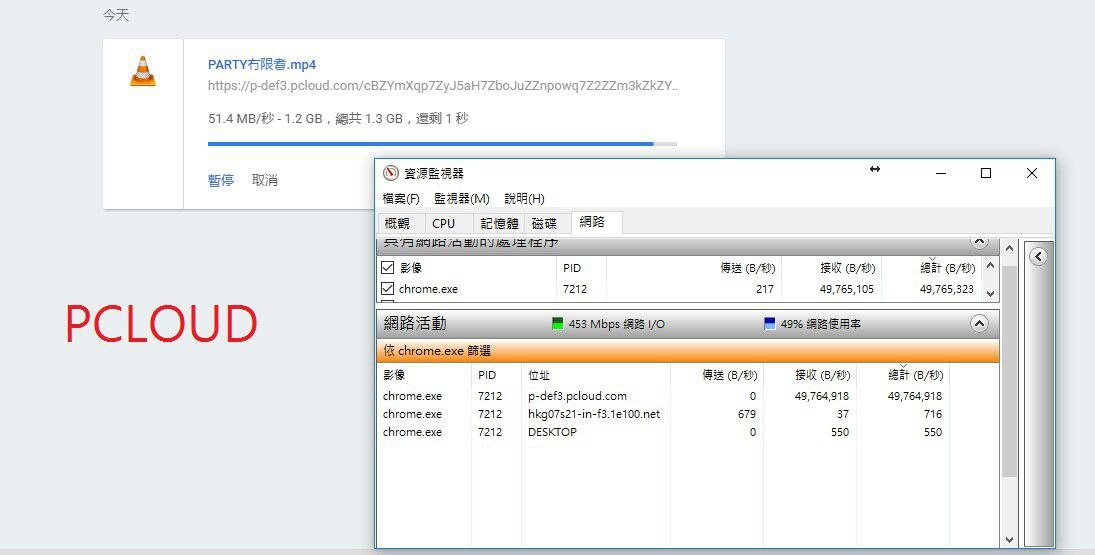Screen dimensions: 1095x555
Task: Minimize the Resource Monitor window
Action: 941,173
